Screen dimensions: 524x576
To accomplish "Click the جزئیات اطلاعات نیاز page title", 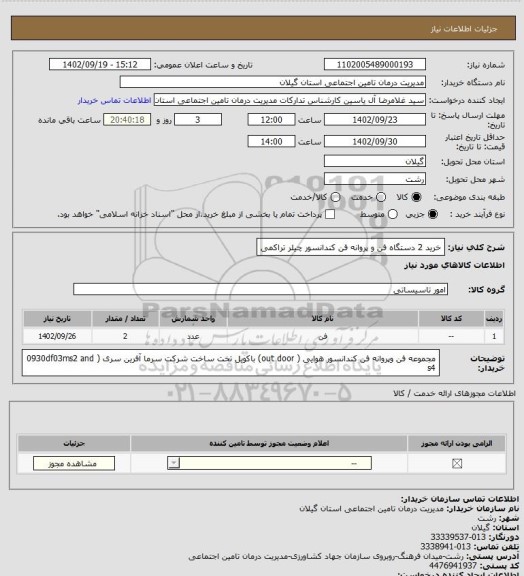I will click(464, 29).
